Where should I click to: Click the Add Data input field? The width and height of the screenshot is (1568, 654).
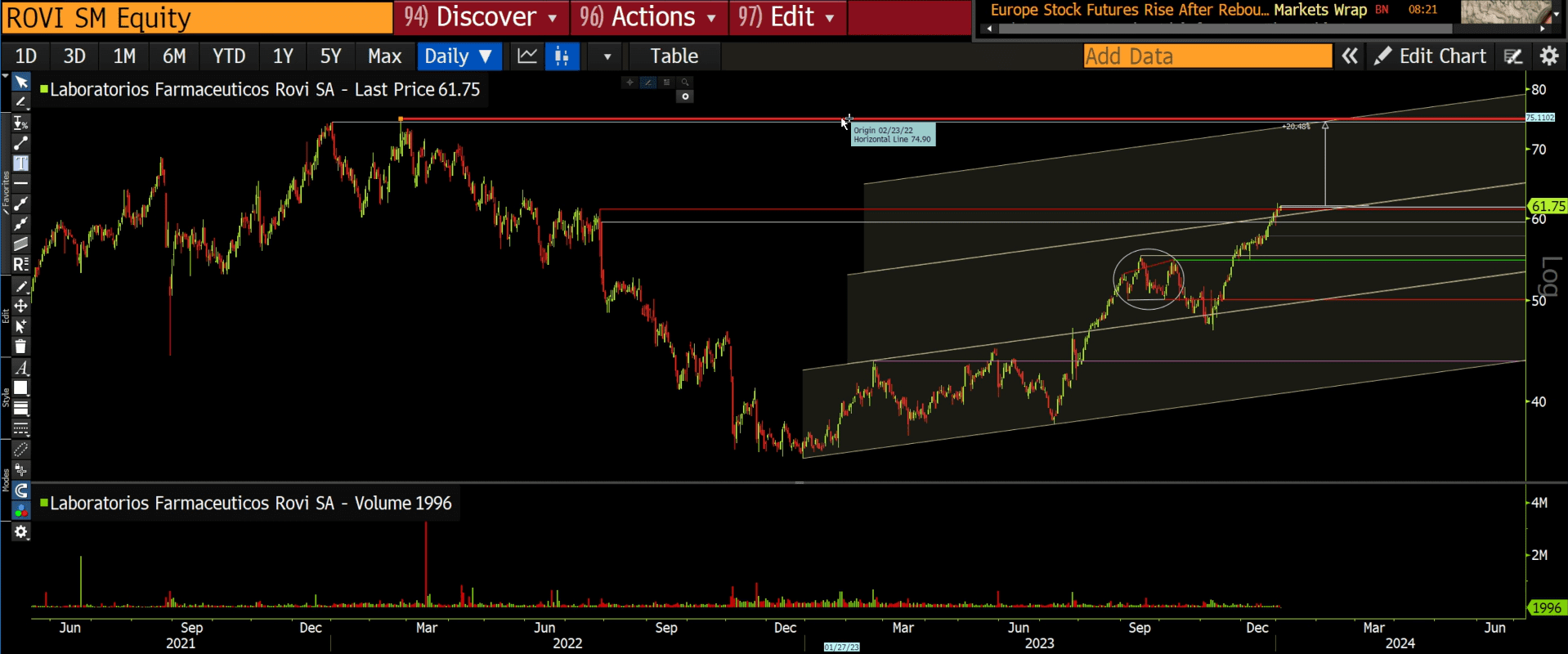point(1207,56)
